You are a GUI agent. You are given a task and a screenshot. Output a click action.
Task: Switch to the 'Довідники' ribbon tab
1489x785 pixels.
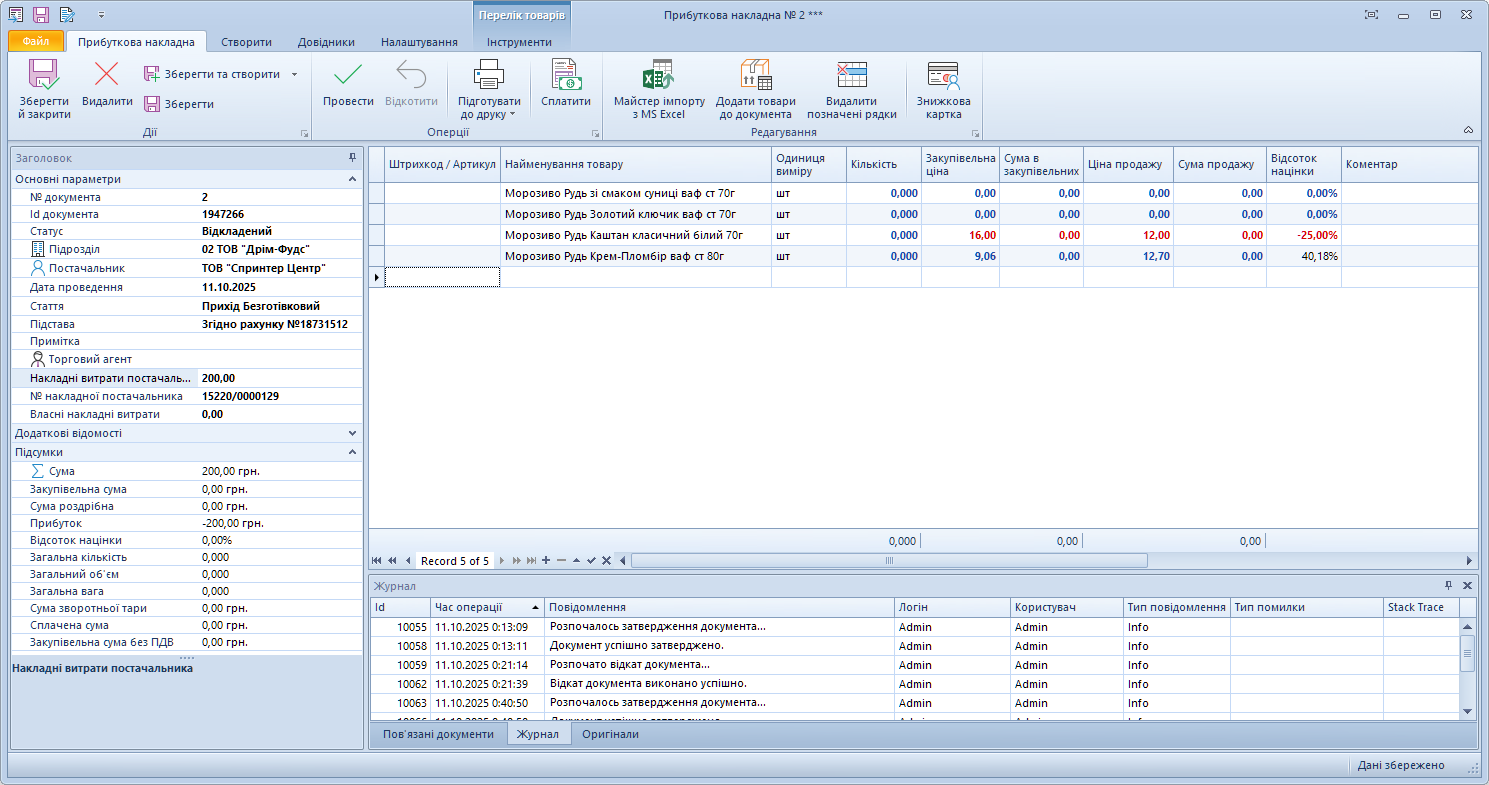click(326, 42)
